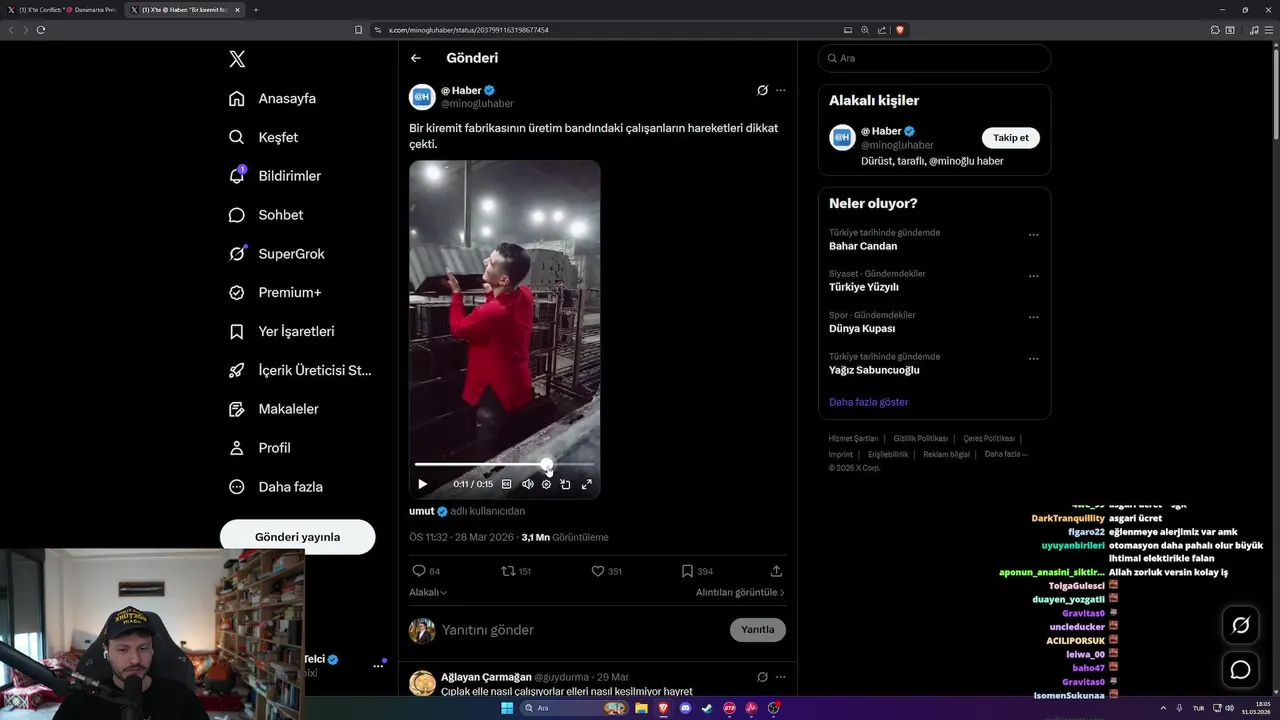Screen dimensions: 1280x720
Task: Click the browser address bar URL
Action: click(468, 30)
